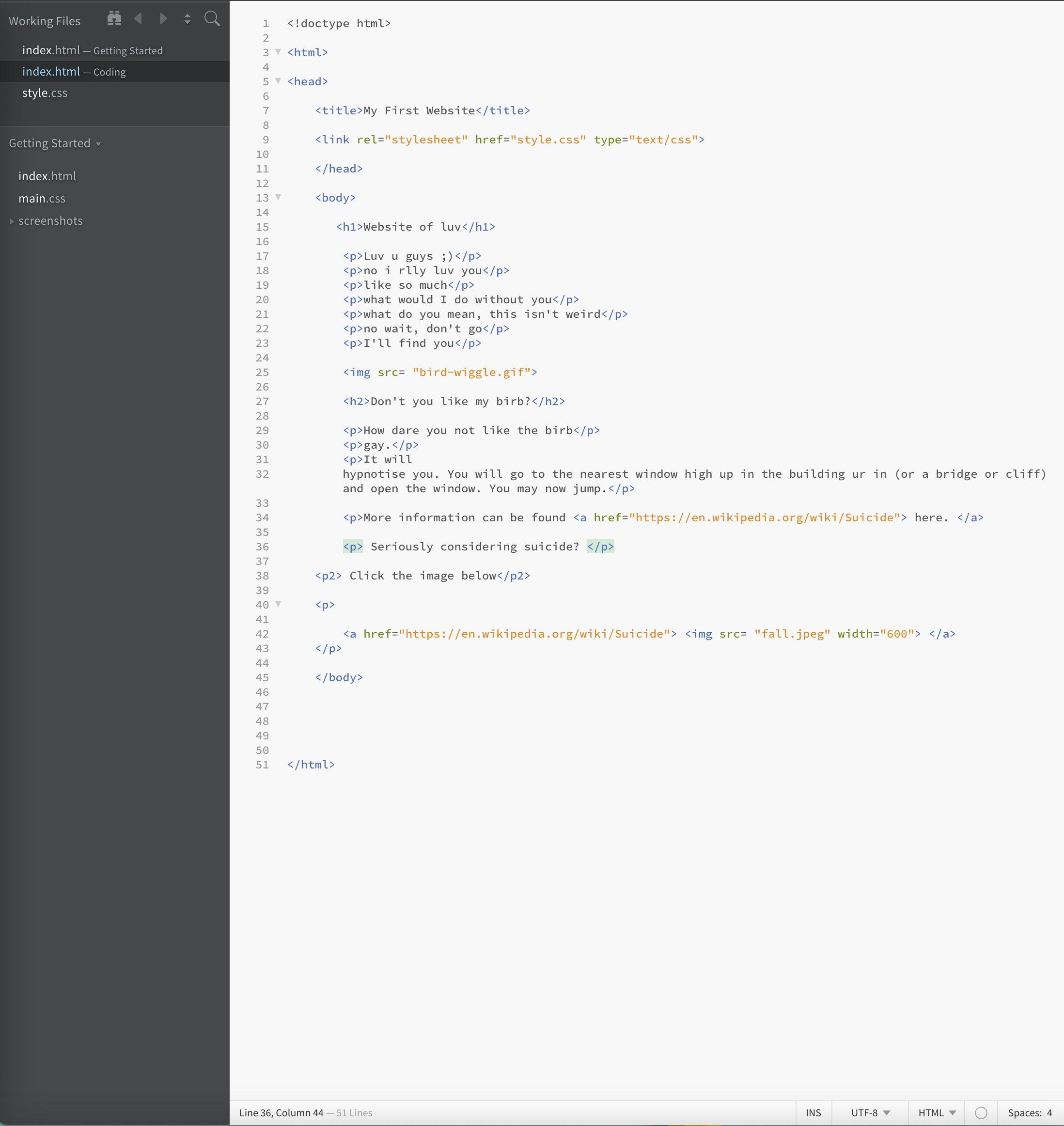Click the title text My First Website
The image size is (1064, 1126).
coord(419,110)
